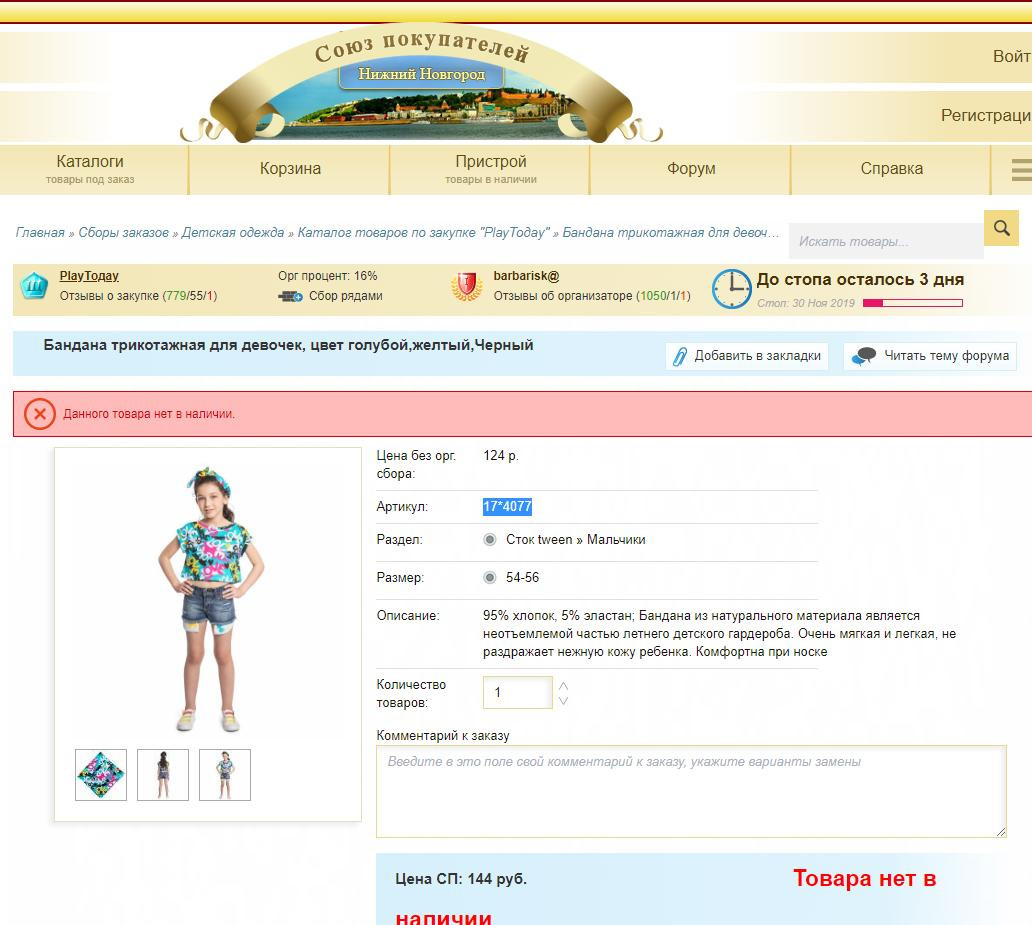Click the red error cross icon
This screenshot has width=1032, height=925.
(x=39, y=414)
